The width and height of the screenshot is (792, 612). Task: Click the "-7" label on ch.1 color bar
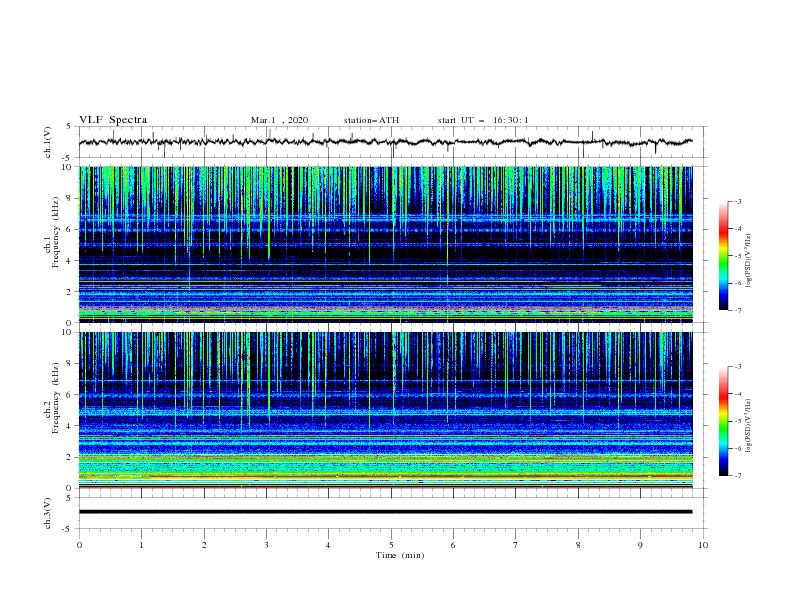(737, 310)
